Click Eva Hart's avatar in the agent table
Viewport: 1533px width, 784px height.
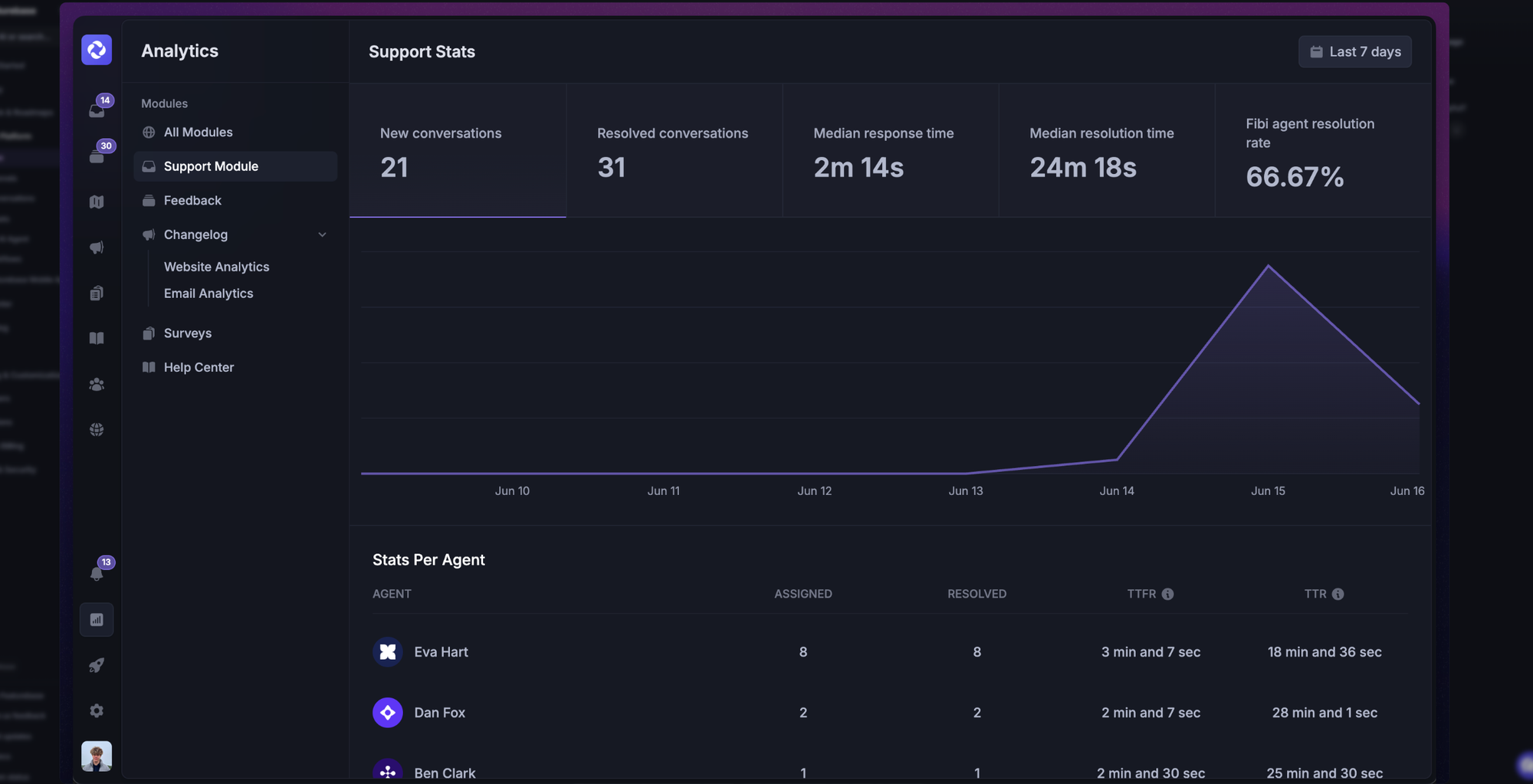click(388, 651)
